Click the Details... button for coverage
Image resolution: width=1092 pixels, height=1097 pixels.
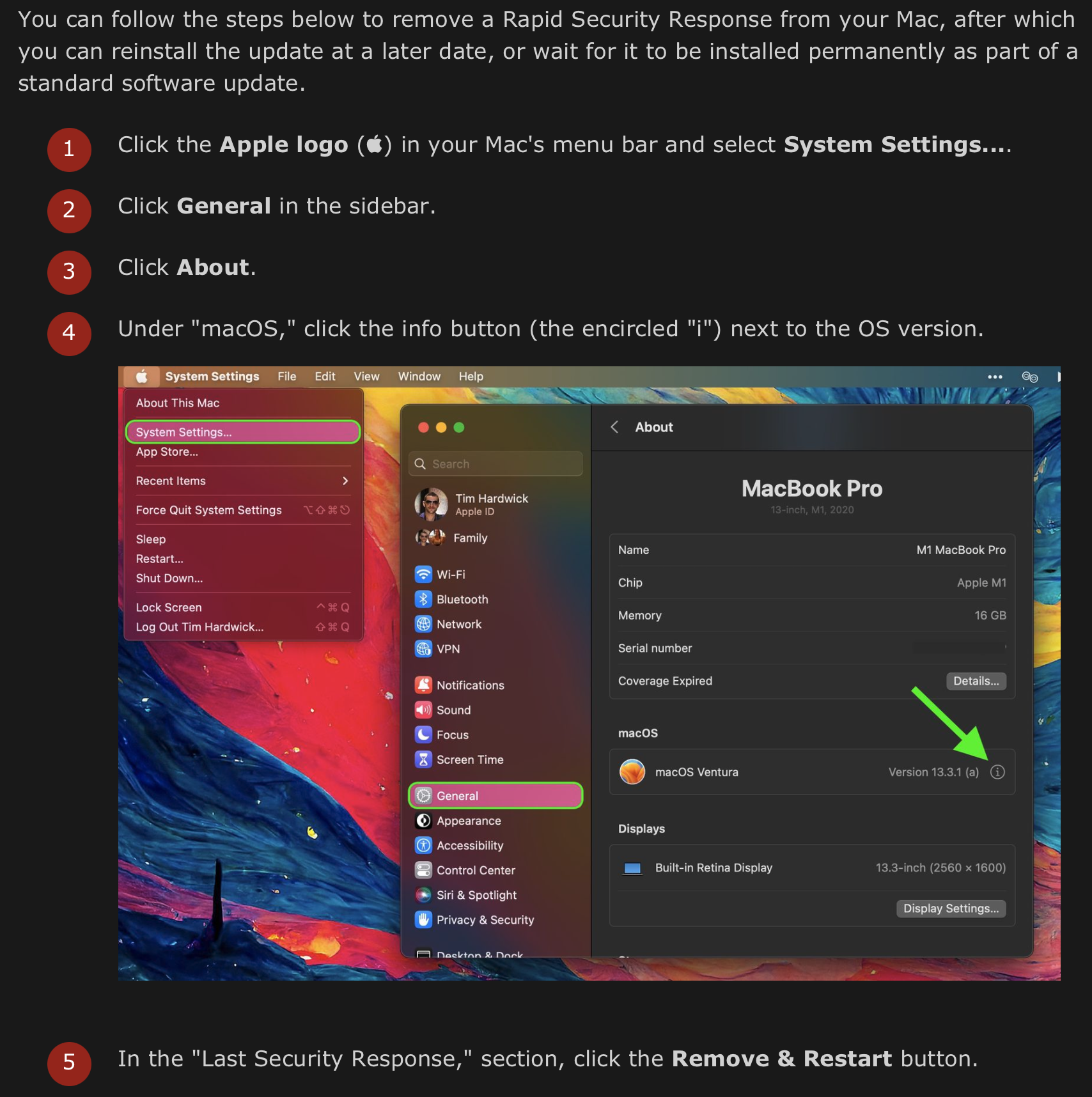tap(976, 681)
